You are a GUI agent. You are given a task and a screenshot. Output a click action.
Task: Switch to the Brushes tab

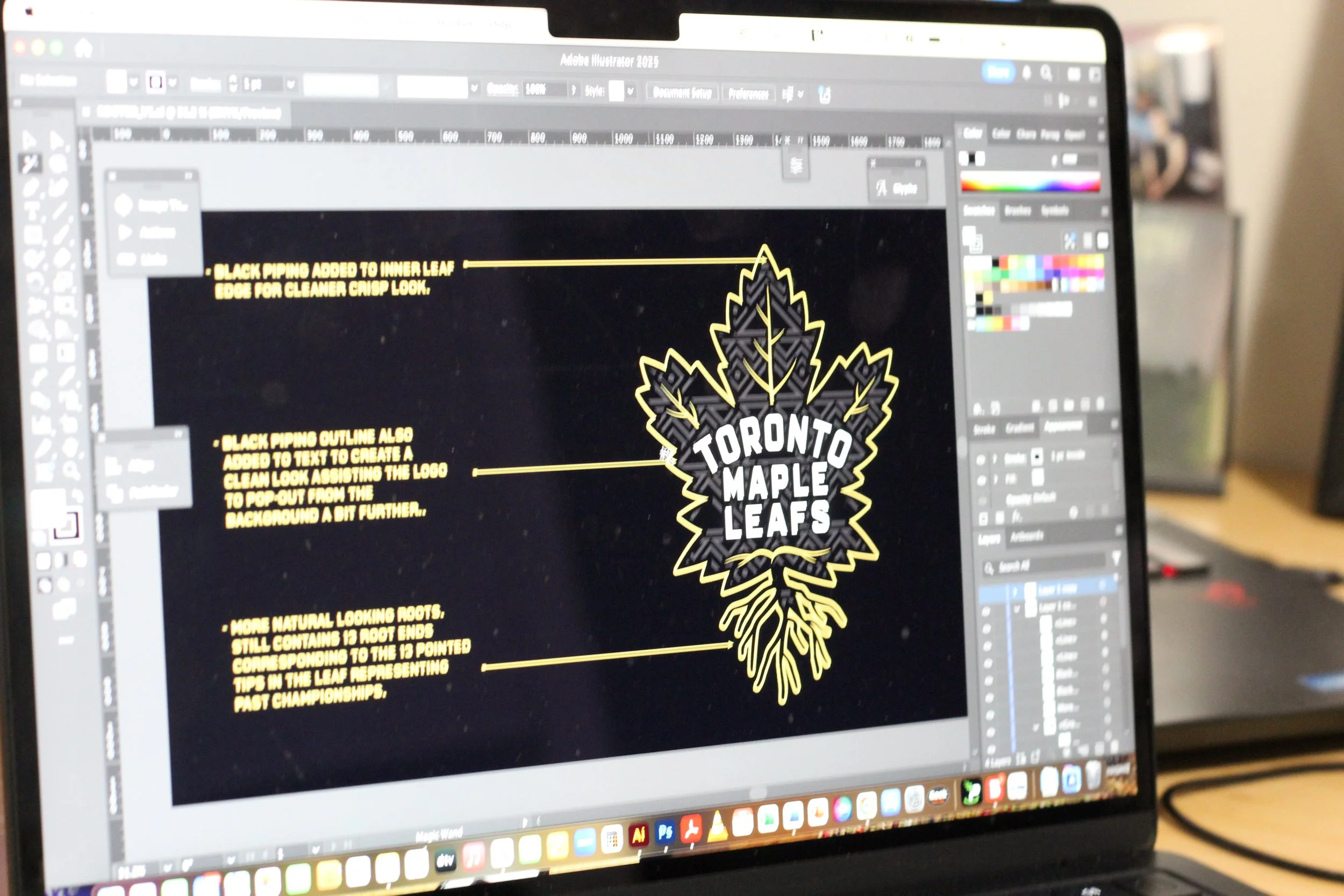pyautogui.click(x=1017, y=211)
